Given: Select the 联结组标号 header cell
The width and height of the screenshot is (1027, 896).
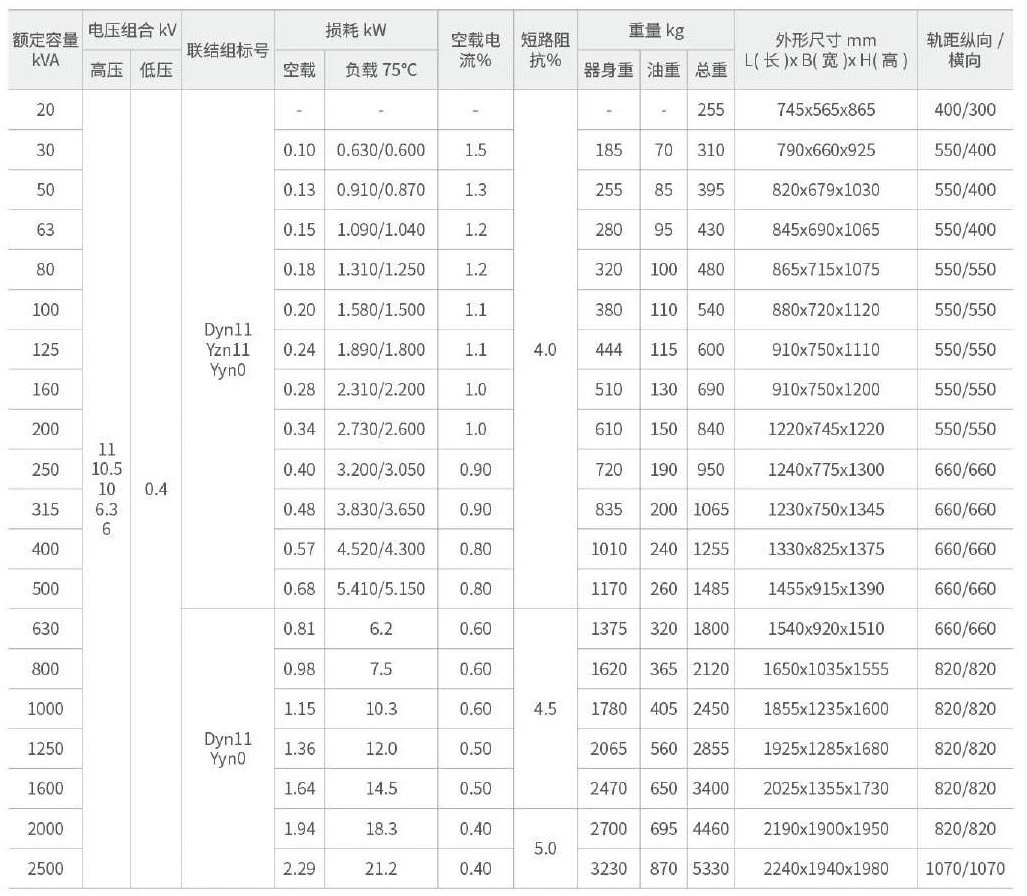Looking at the screenshot, I should click(x=228, y=50).
